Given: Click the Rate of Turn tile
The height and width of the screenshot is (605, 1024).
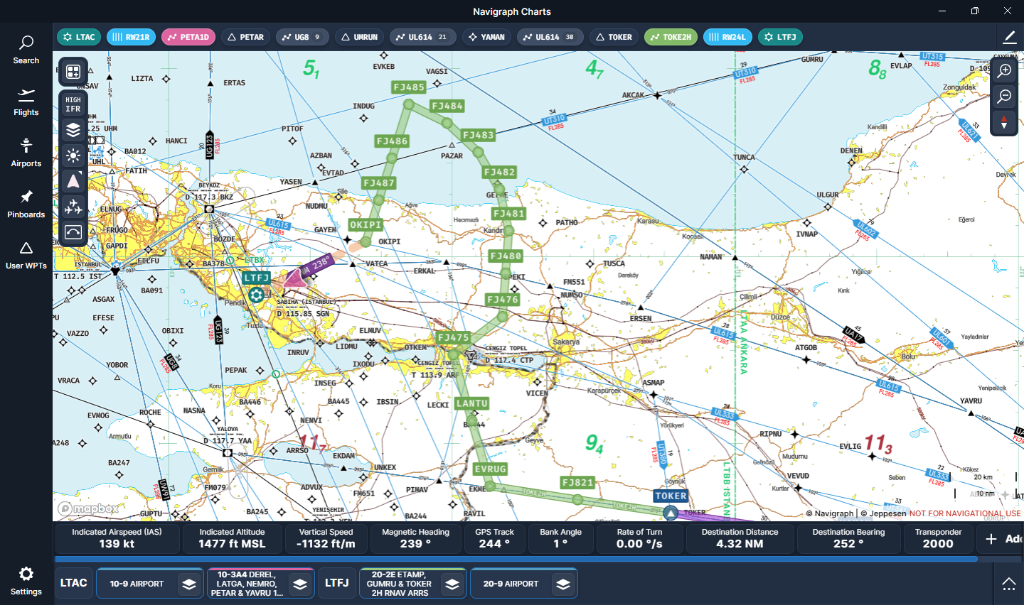Looking at the screenshot, I should click(x=639, y=539).
